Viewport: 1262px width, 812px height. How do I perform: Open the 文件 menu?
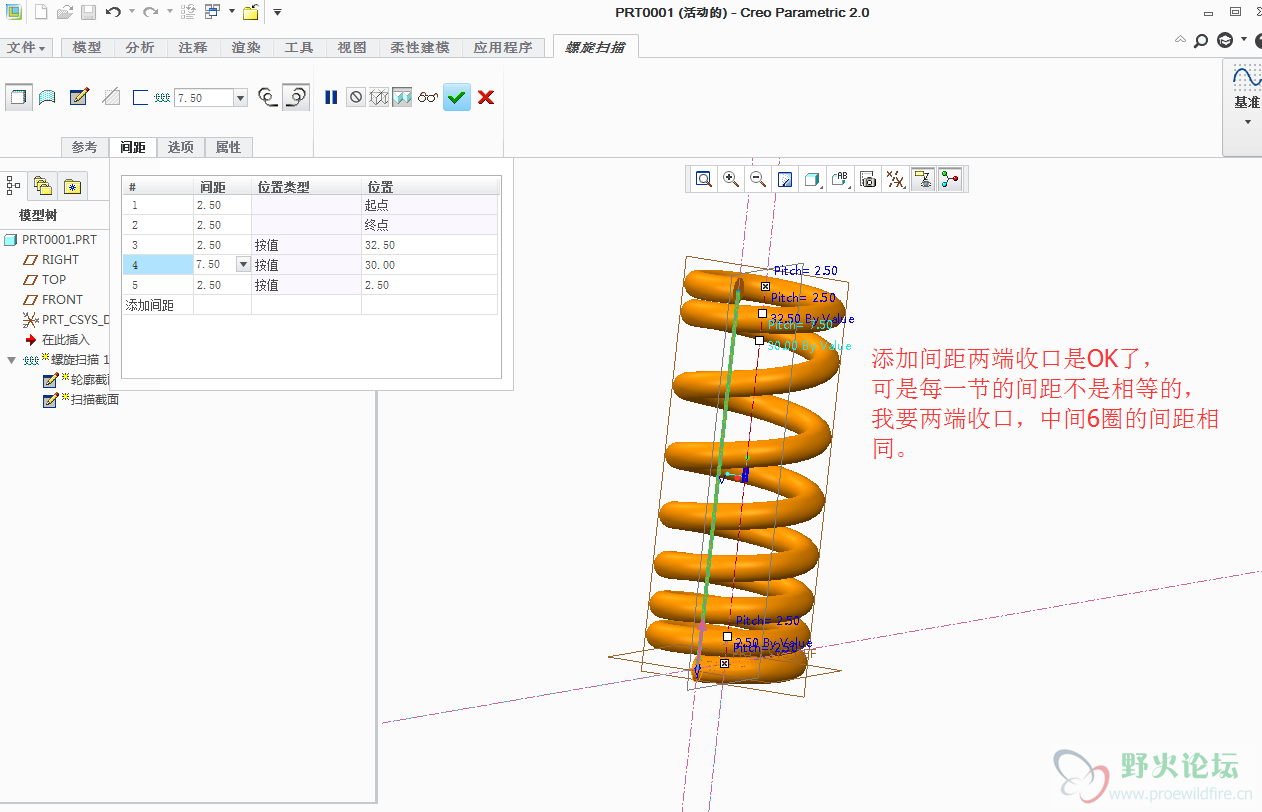coord(27,47)
